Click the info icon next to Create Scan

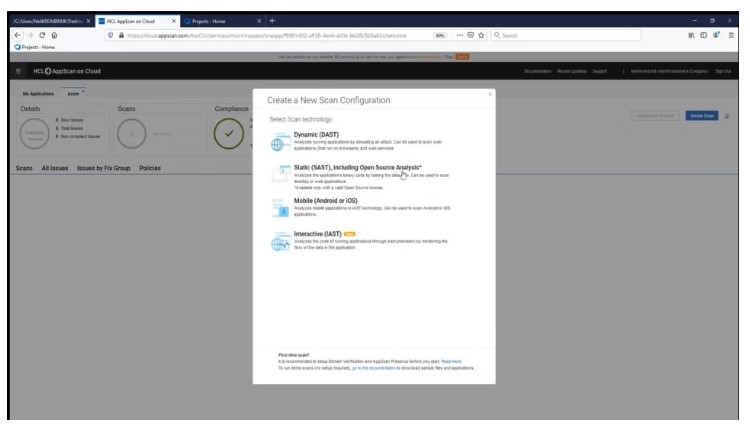point(727,116)
